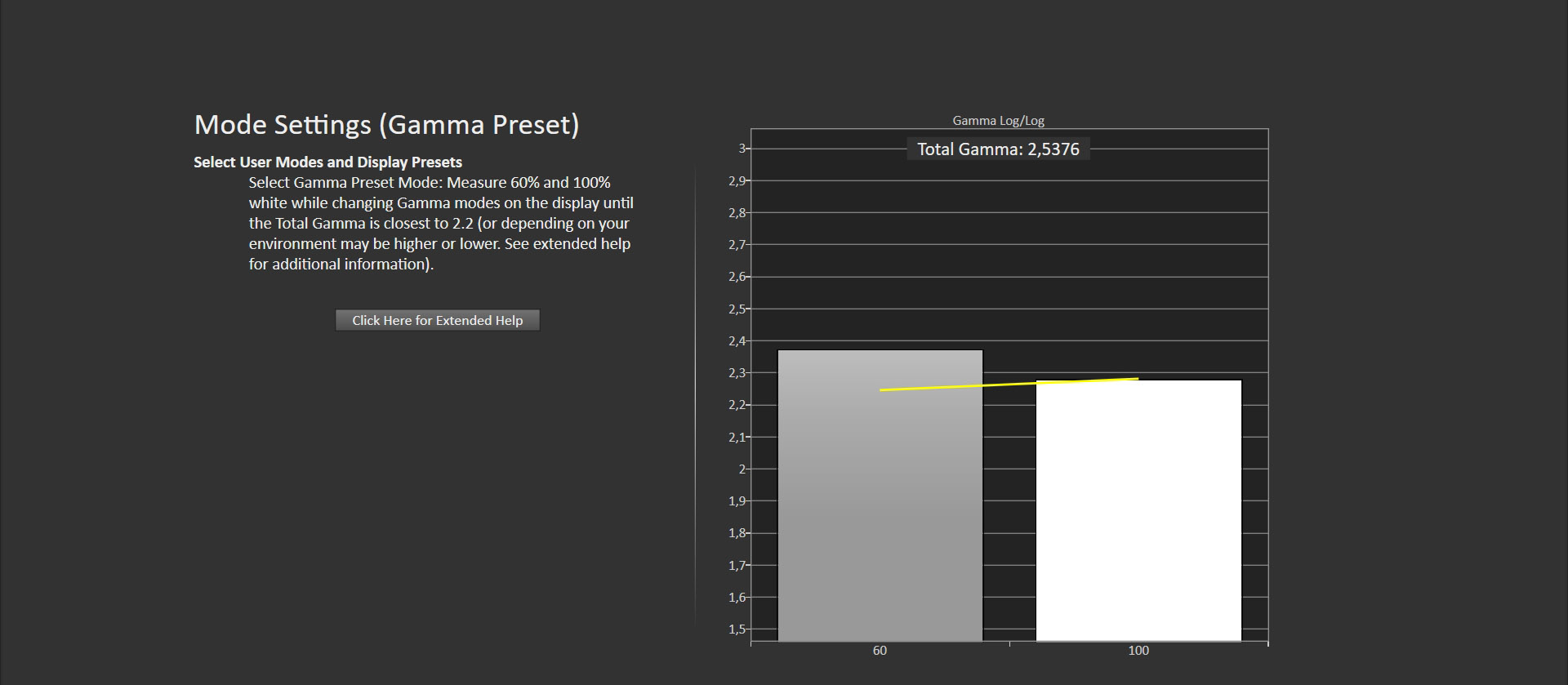Screen dimensions: 1568x685
Task: Click the 2,9 tick label on y-axis
Action: point(737,180)
